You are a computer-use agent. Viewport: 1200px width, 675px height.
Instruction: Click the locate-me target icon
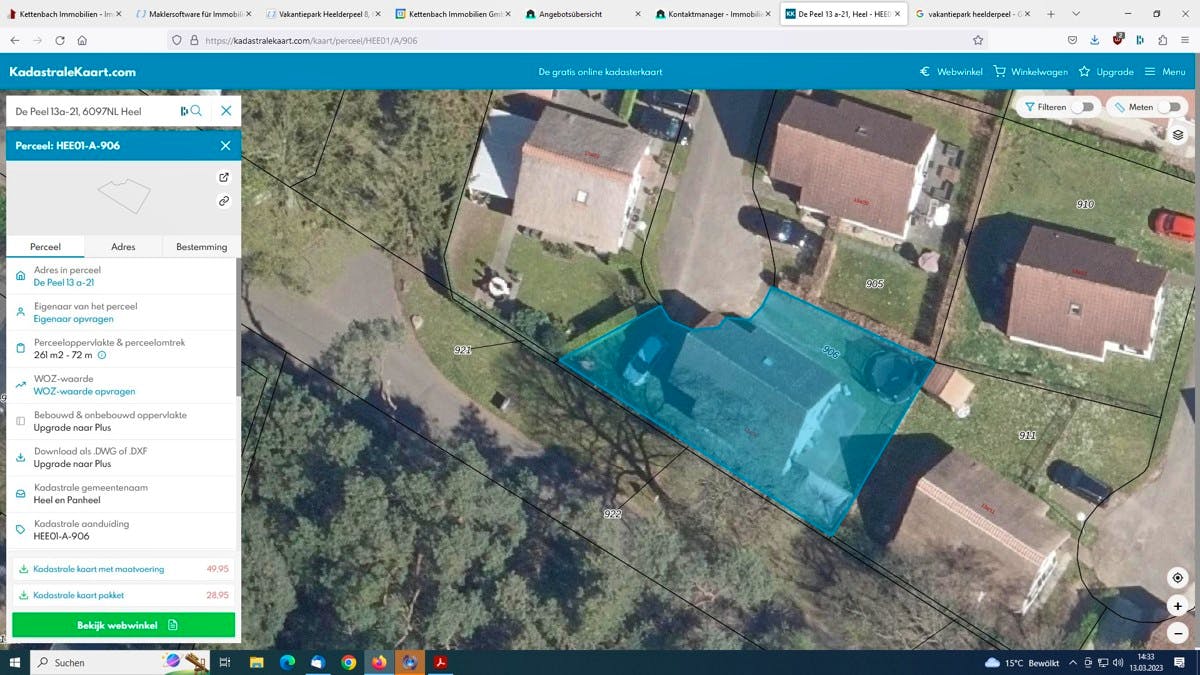[x=1178, y=578]
